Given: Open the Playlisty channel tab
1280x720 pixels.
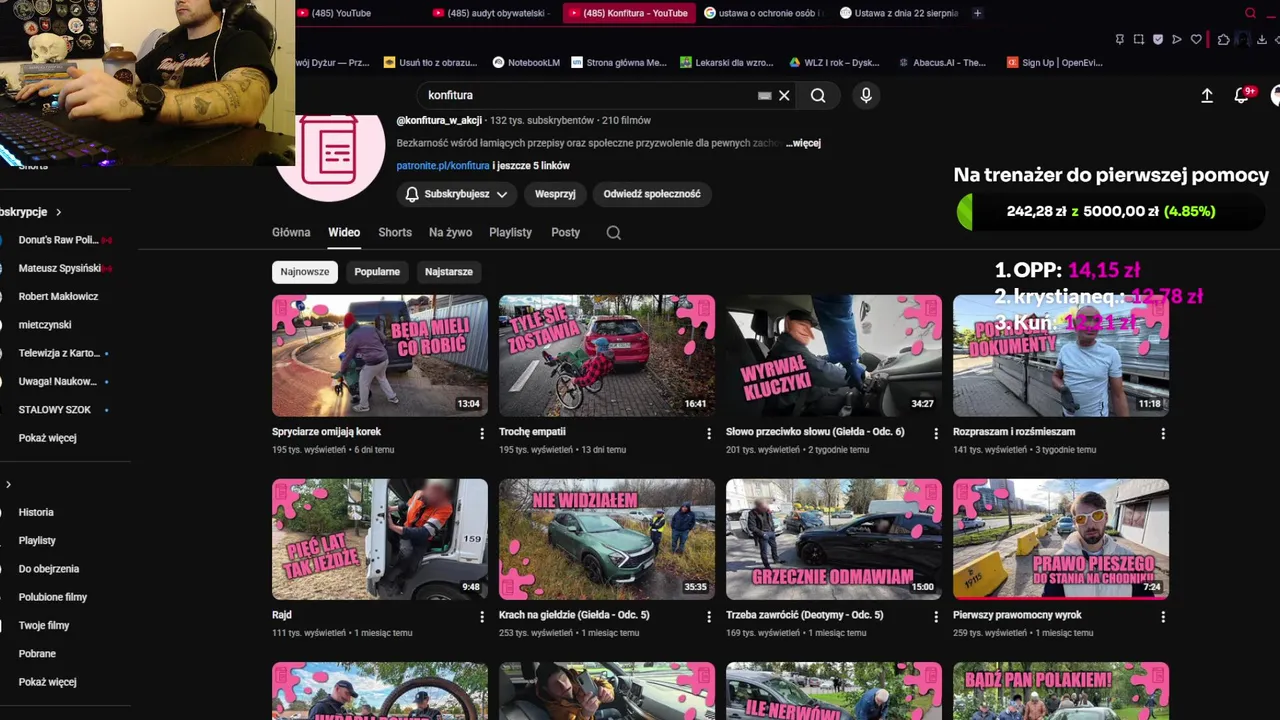Looking at the screenshot, I should 510,232.
